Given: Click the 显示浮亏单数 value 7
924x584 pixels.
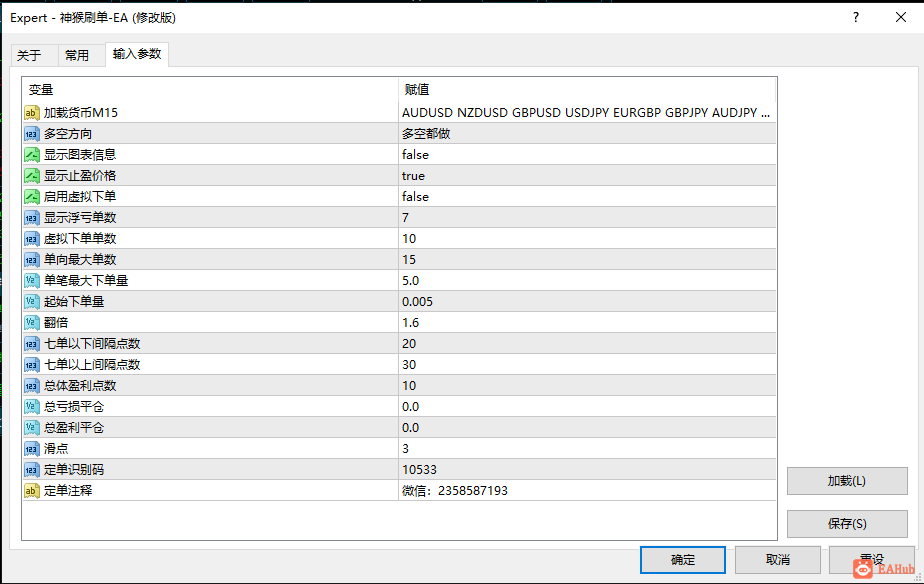Looking at the screenshot, I should pyautogui.click(x=405, y=218).
